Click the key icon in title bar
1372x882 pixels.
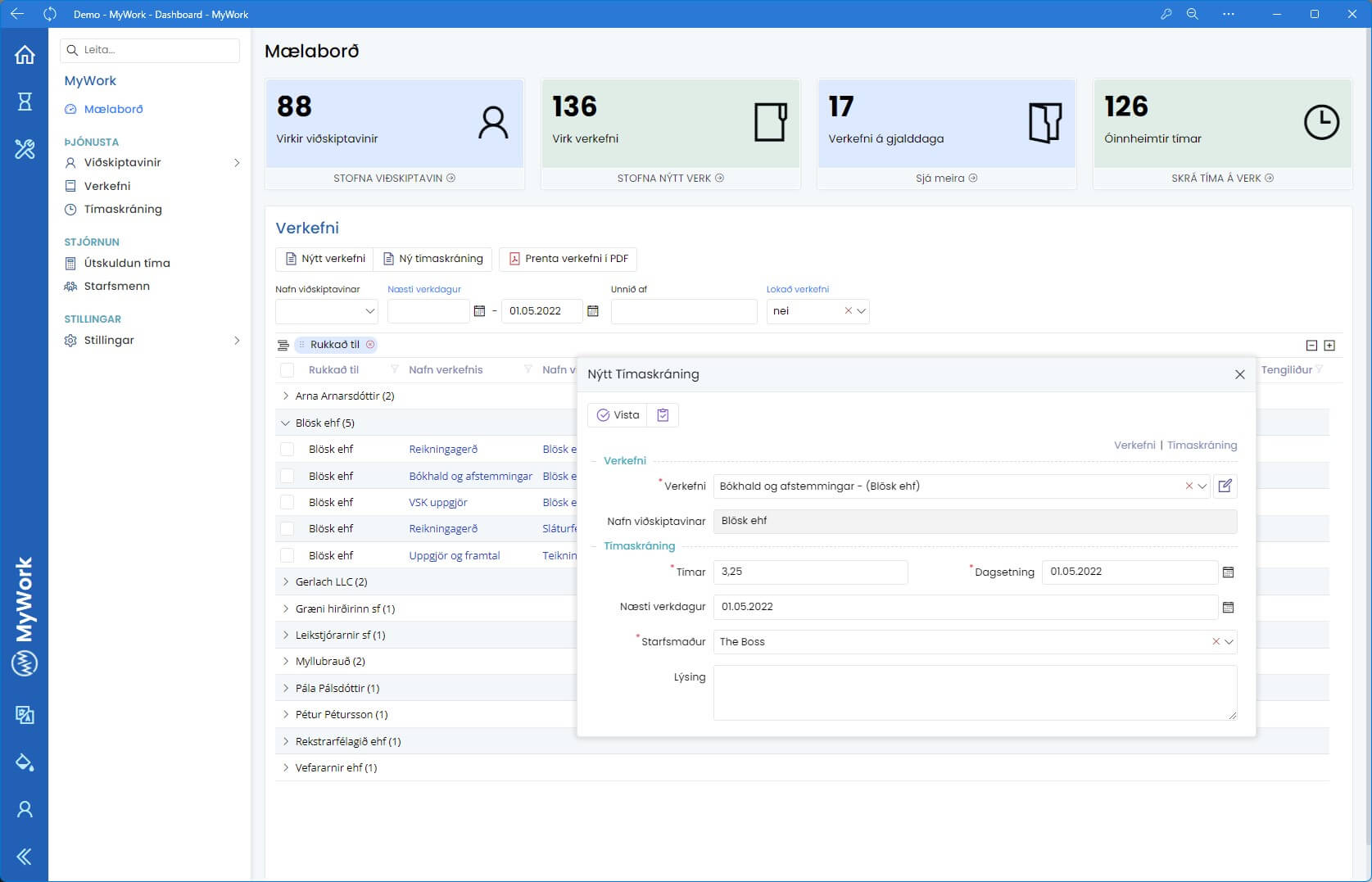pyautogui.click(x=1166, y=14)
